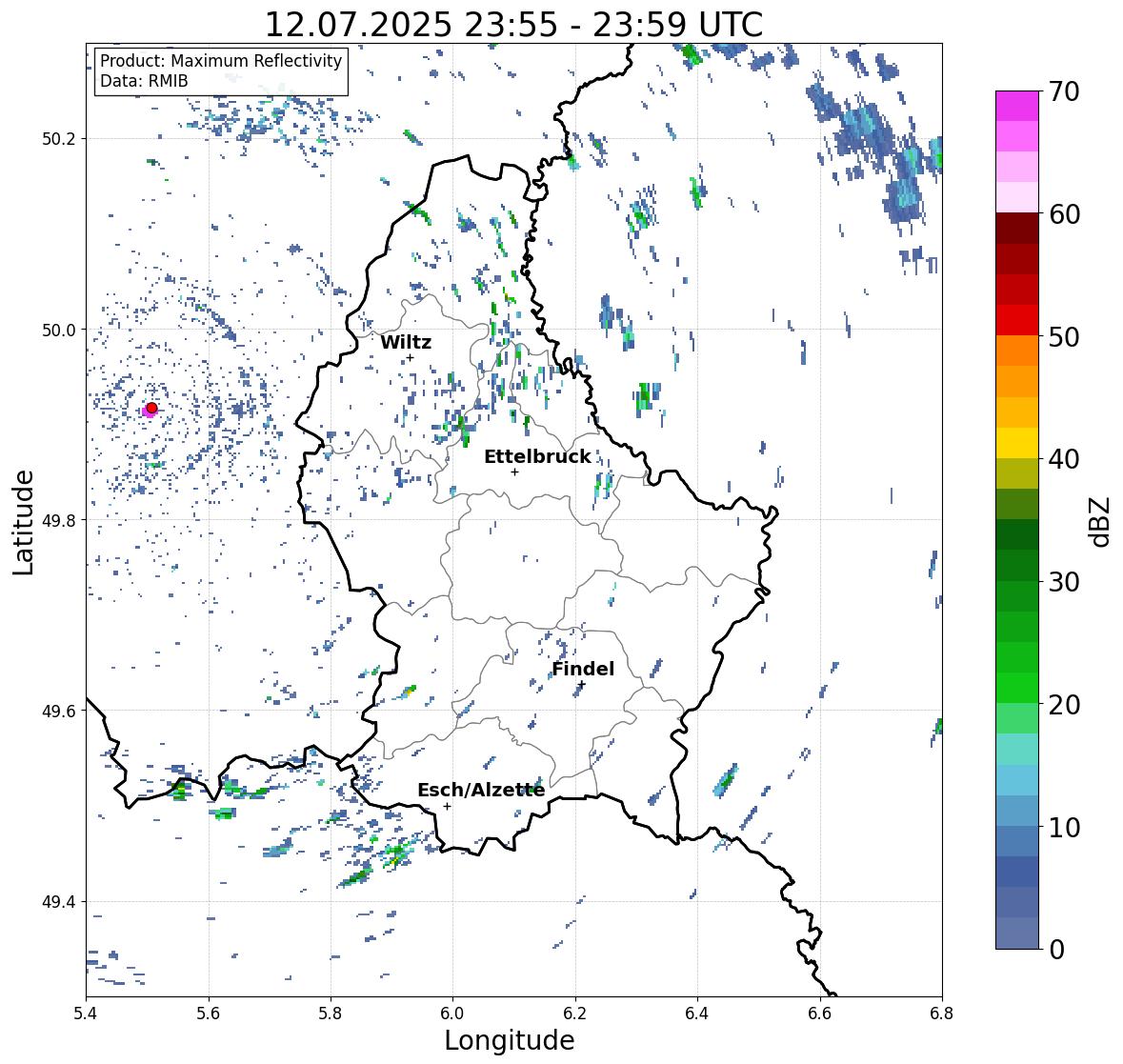Click the colorbar tick value 60
1123x1064 pixels.
[x=1064, y=214]
